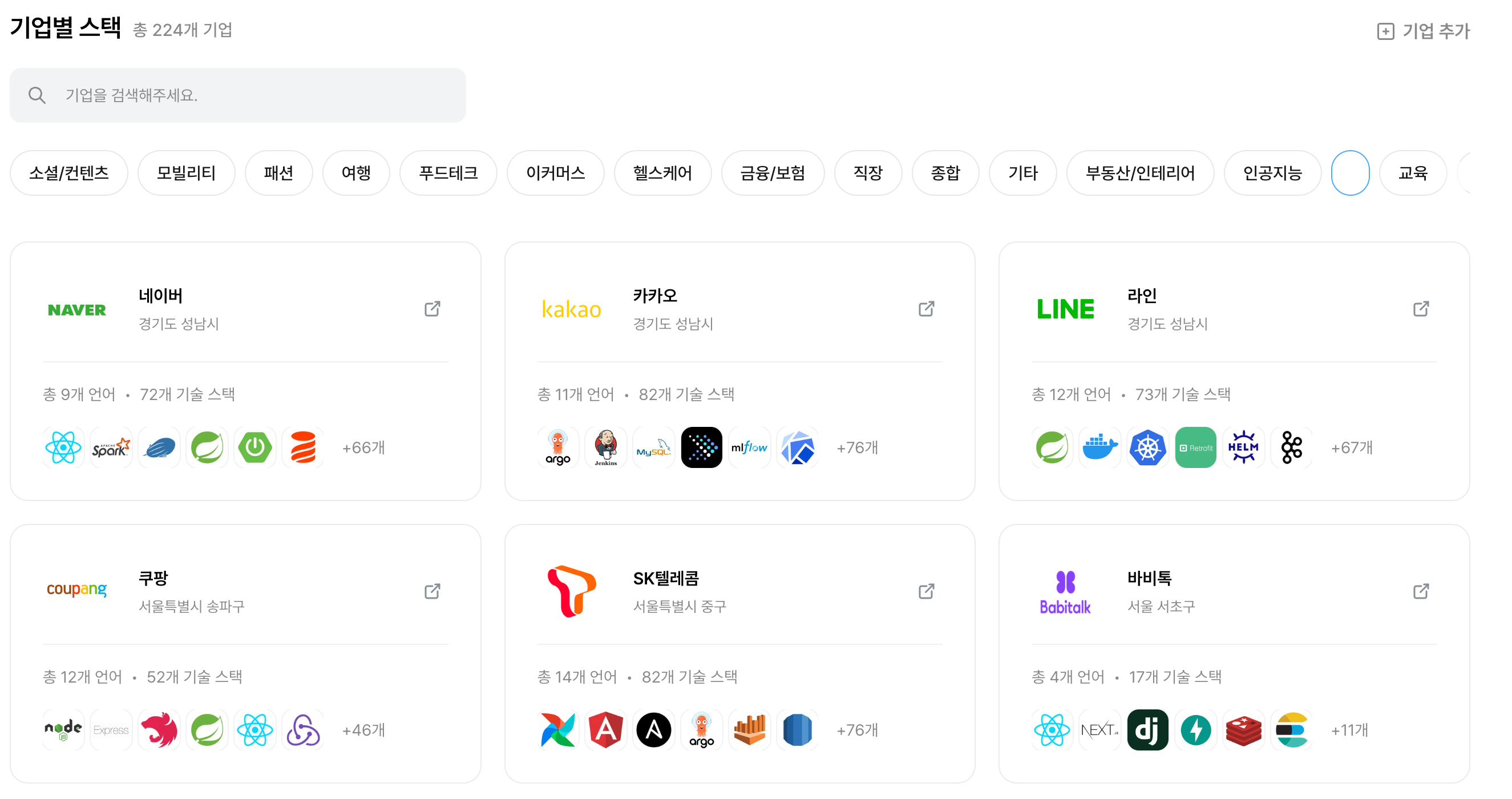
Task: Click the MySQL icon in Kakao card
Action: coord(653,447)
